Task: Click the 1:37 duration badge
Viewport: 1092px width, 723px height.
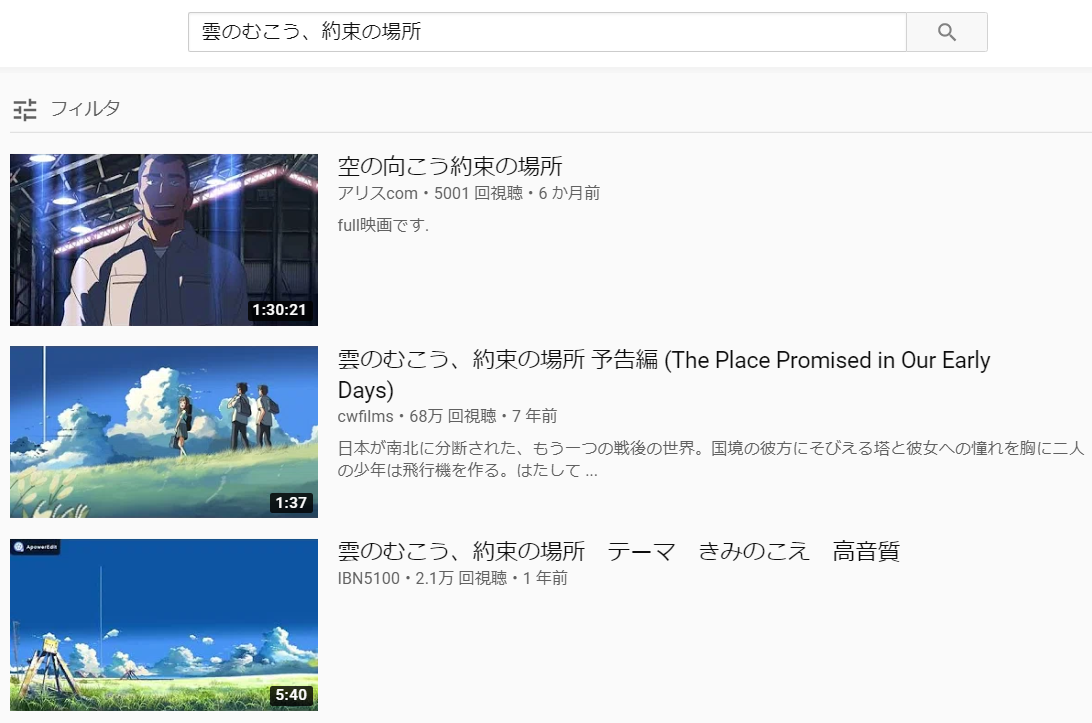Action: (291, 503)
